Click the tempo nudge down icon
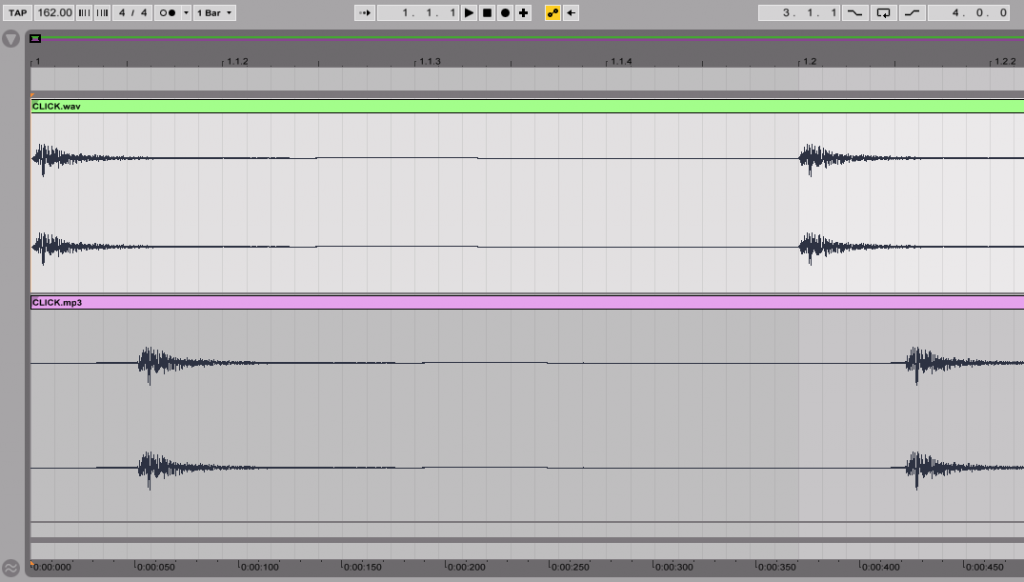Viewport: 1024px width, 582px height. tap(86, 12)
